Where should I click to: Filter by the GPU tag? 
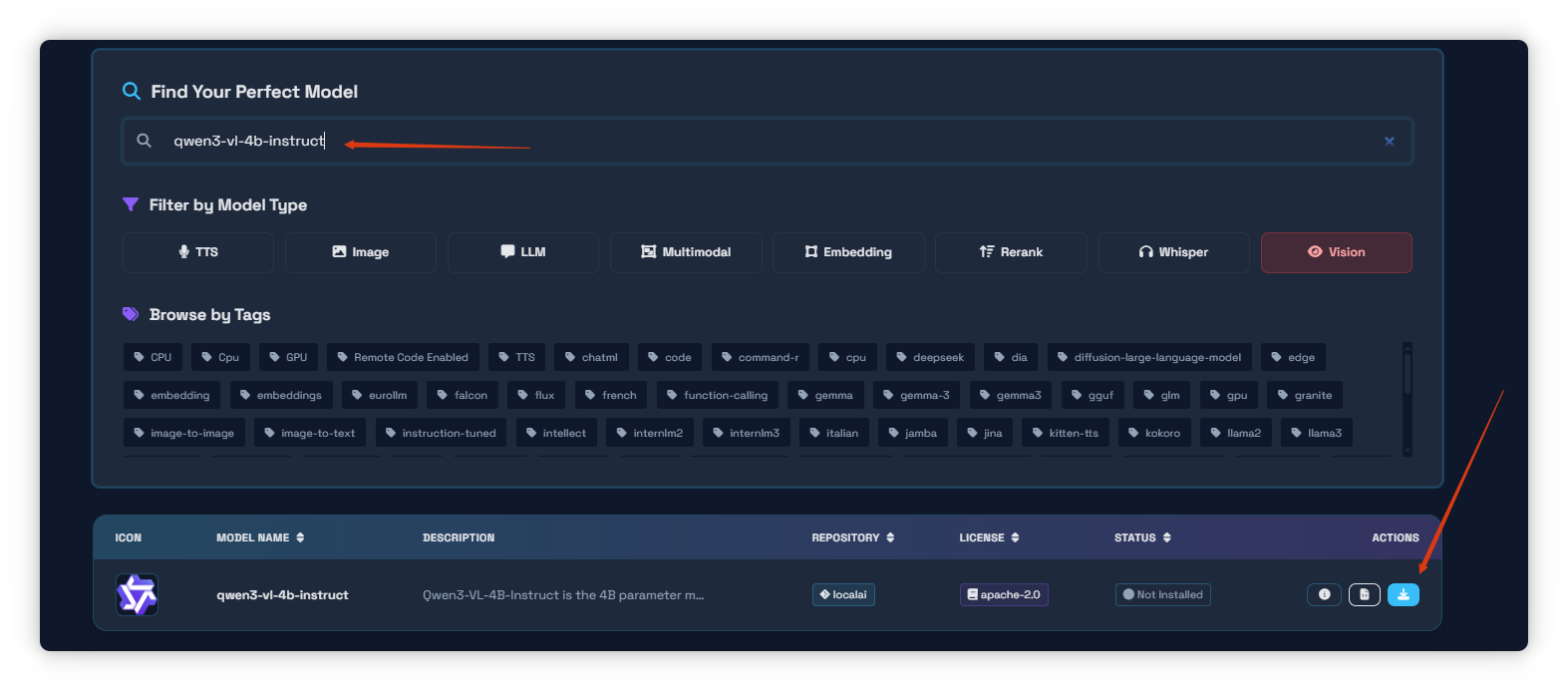click(288, 357)
